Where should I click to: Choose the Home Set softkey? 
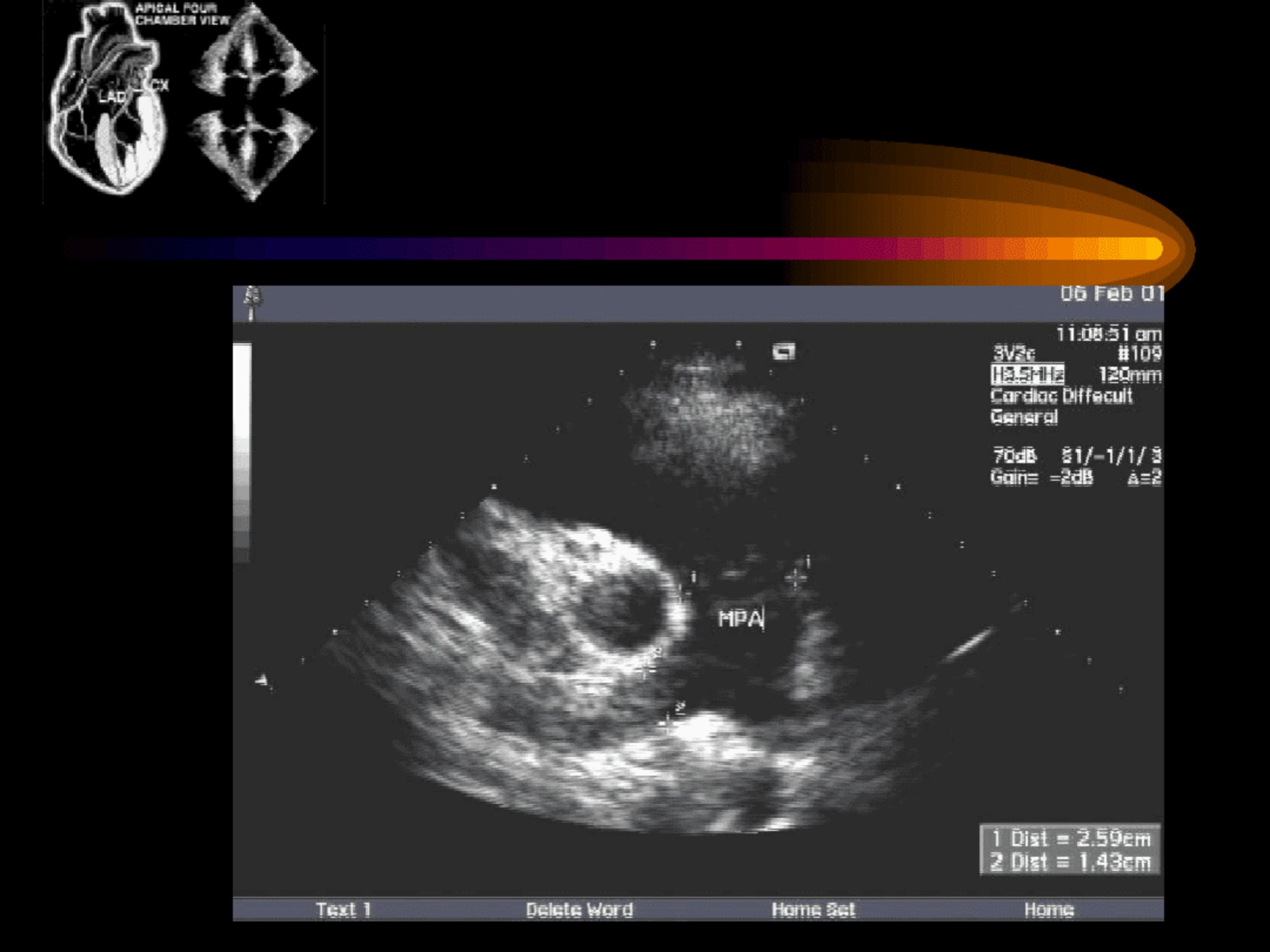click(813, 910)
